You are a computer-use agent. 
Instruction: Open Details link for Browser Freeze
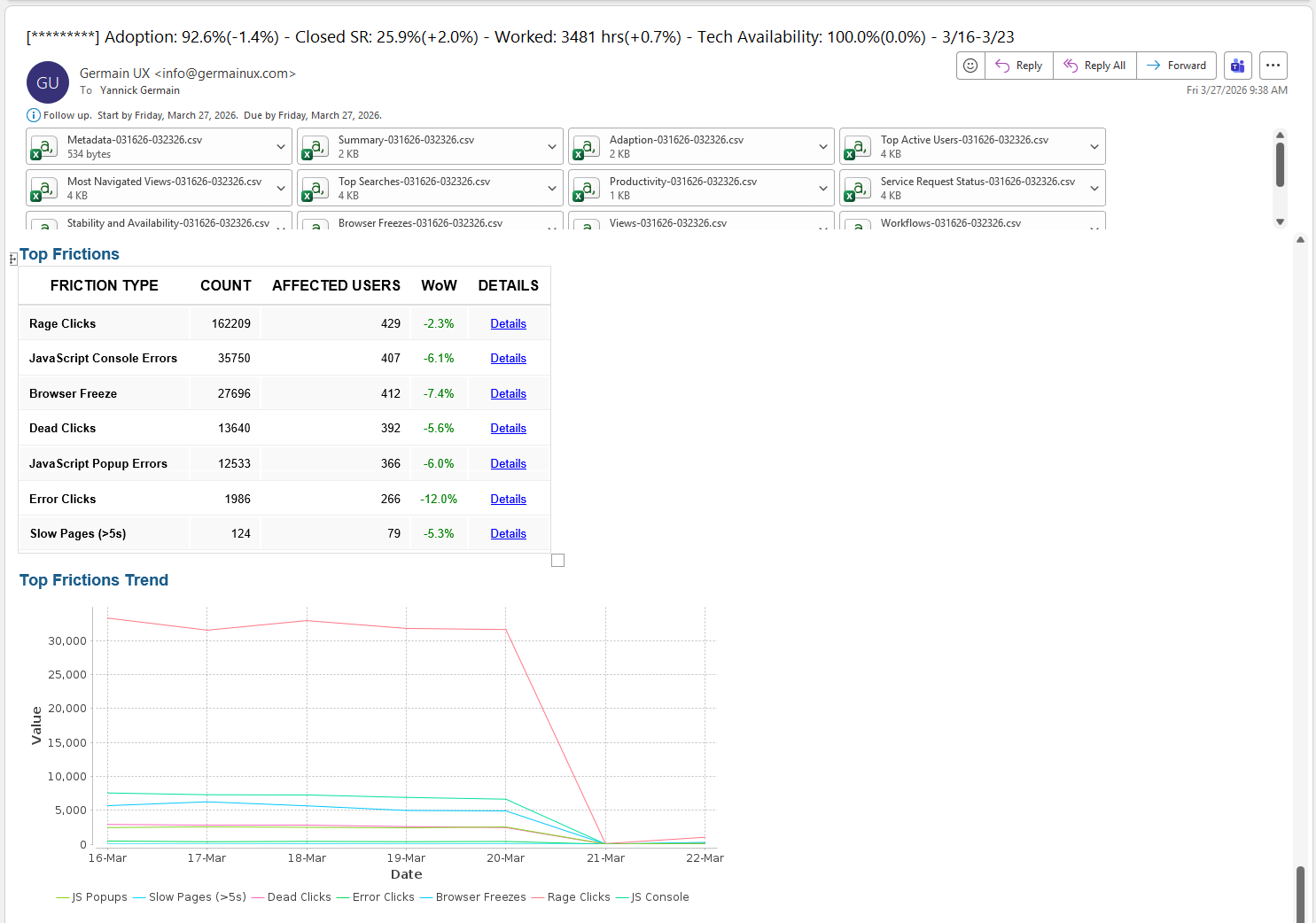(x=508, y=394)
